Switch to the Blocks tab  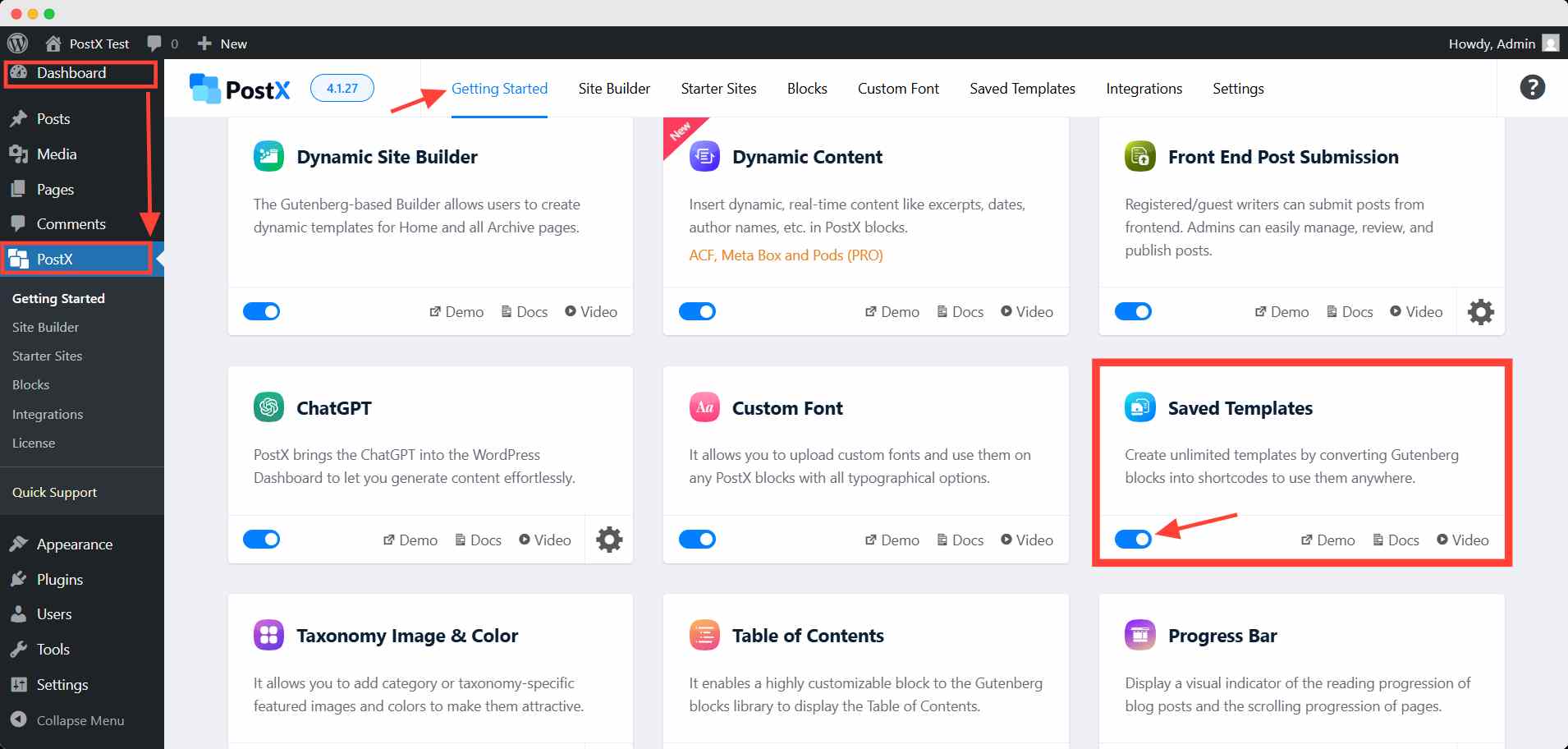[x=807, y=89]
